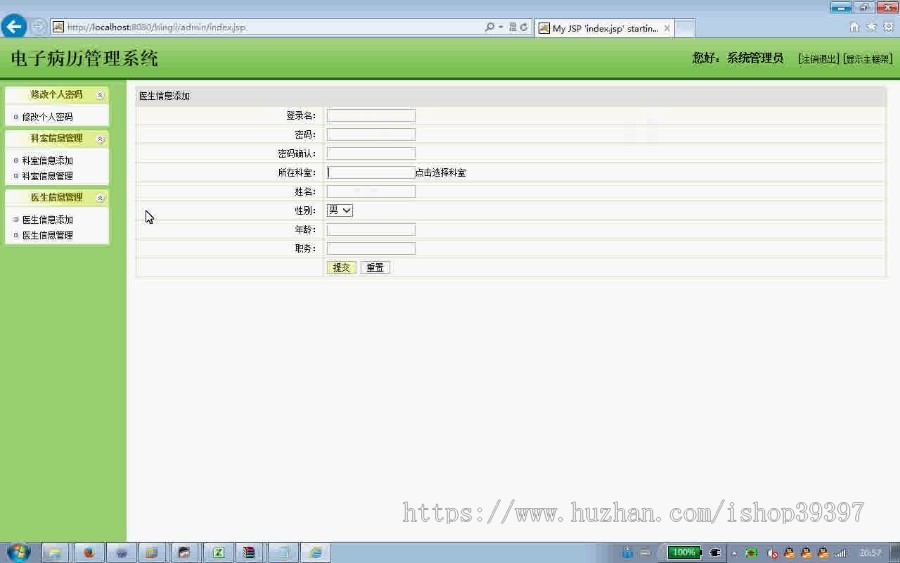The height and width of the screenshot is (563, 900).
Task: Click the 显示主框架 link
Action: tap(868, 59)
